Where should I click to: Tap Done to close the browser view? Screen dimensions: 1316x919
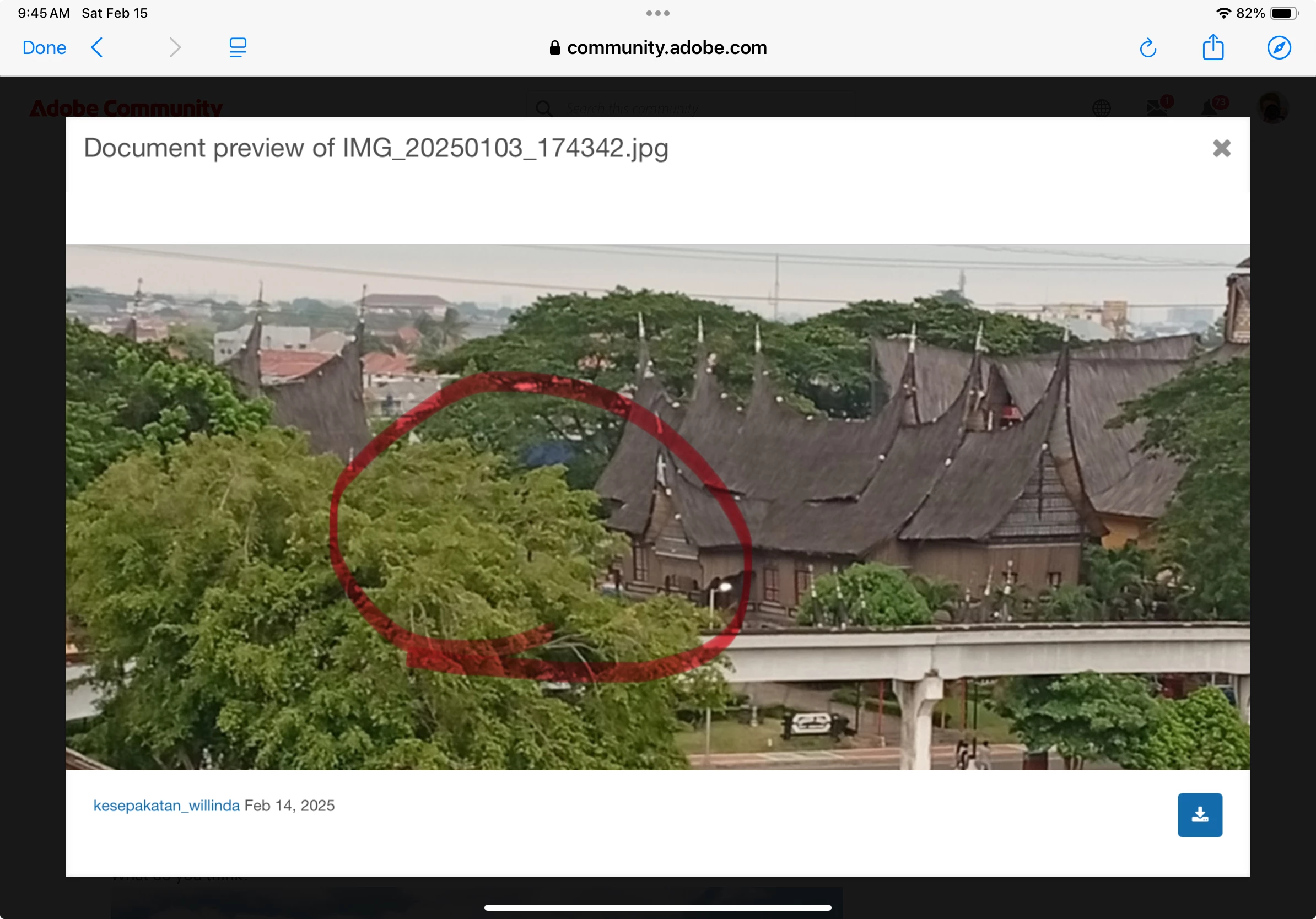pos(44,47)
